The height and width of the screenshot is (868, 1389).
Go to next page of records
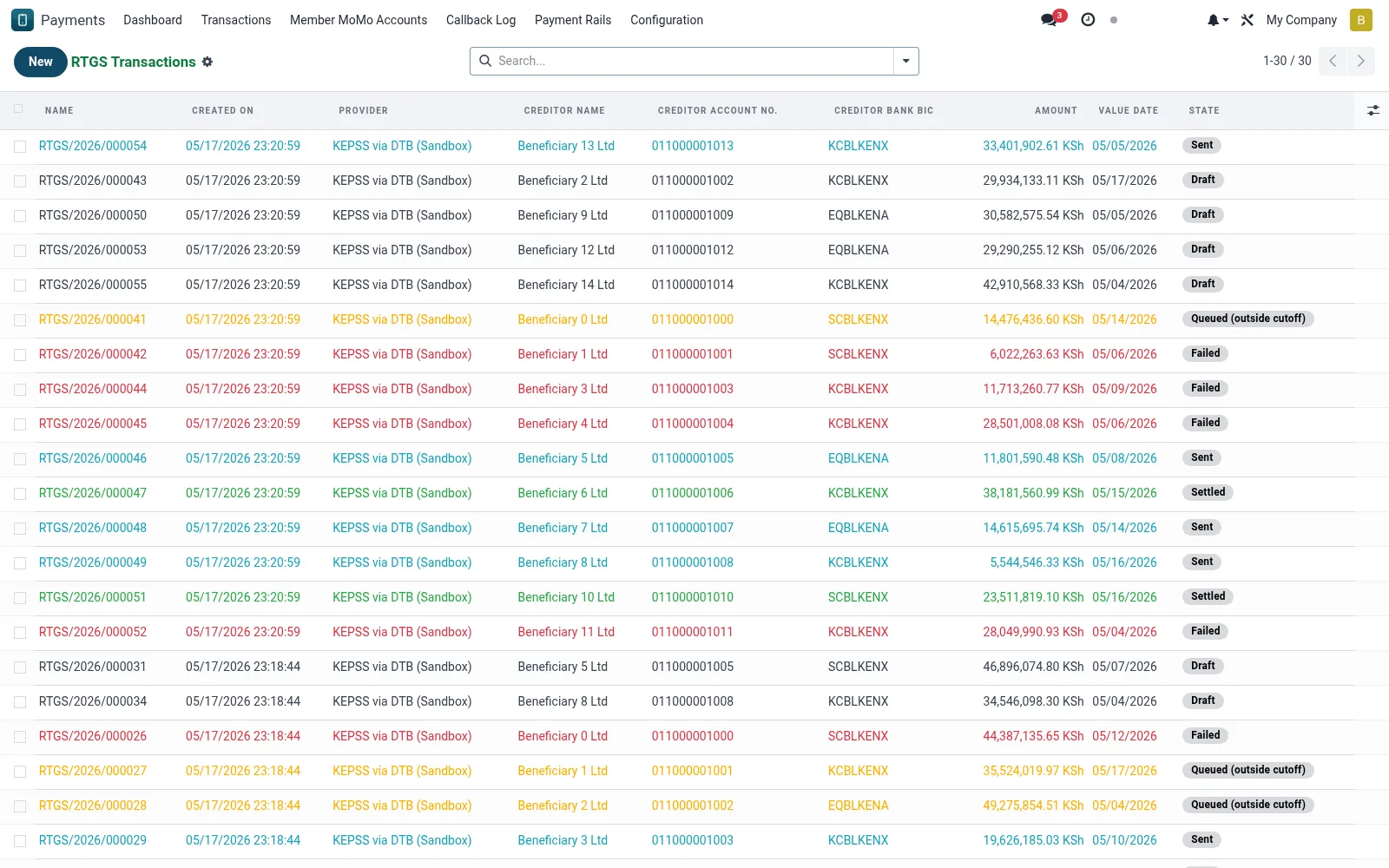coord(1360,61)
